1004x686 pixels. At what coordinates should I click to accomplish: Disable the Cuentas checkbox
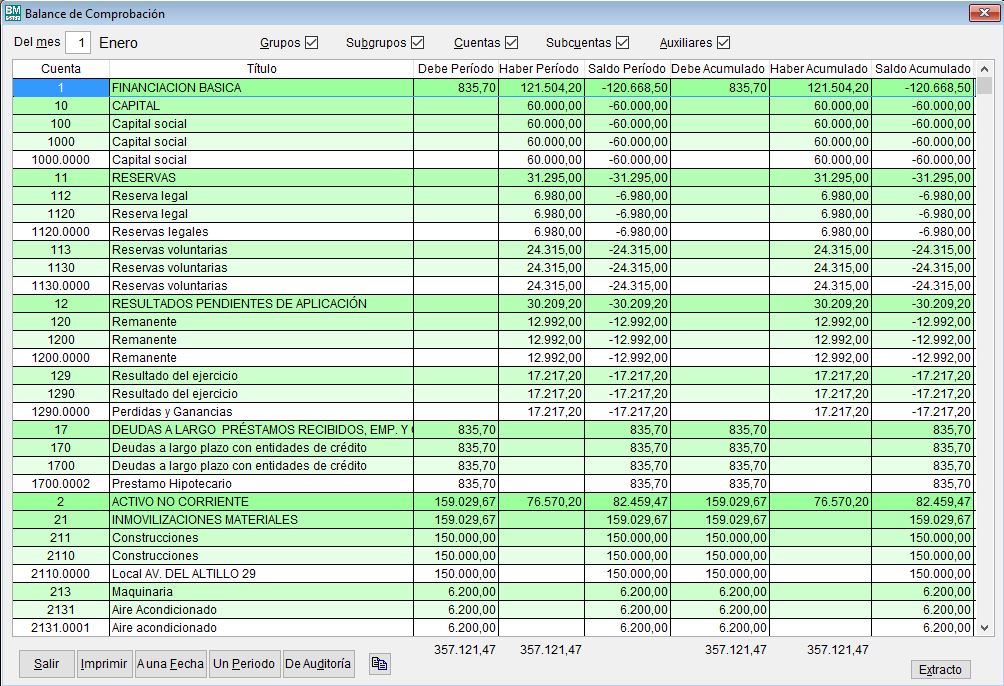tap(511, 43)
